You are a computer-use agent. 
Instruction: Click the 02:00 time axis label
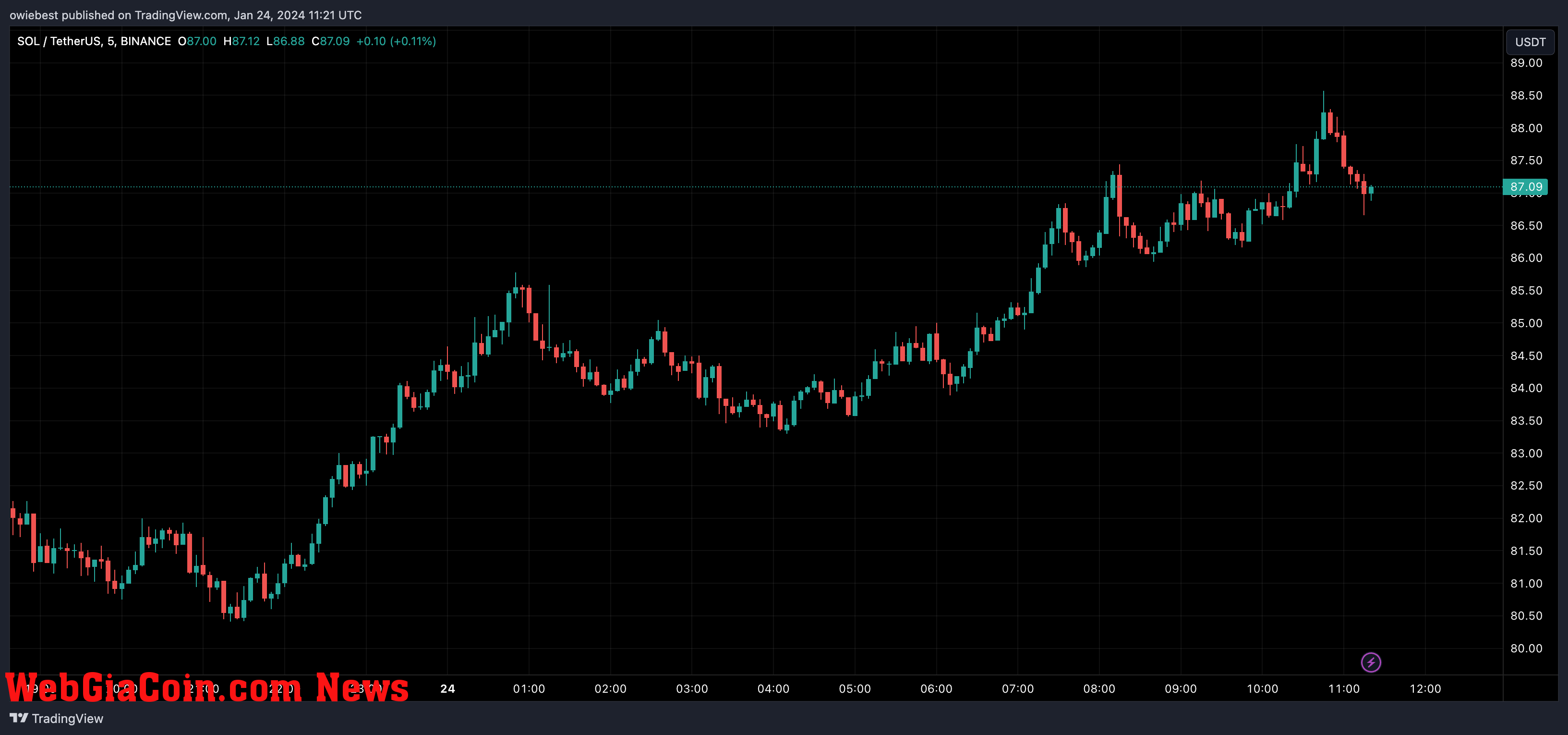click(611, 689)
